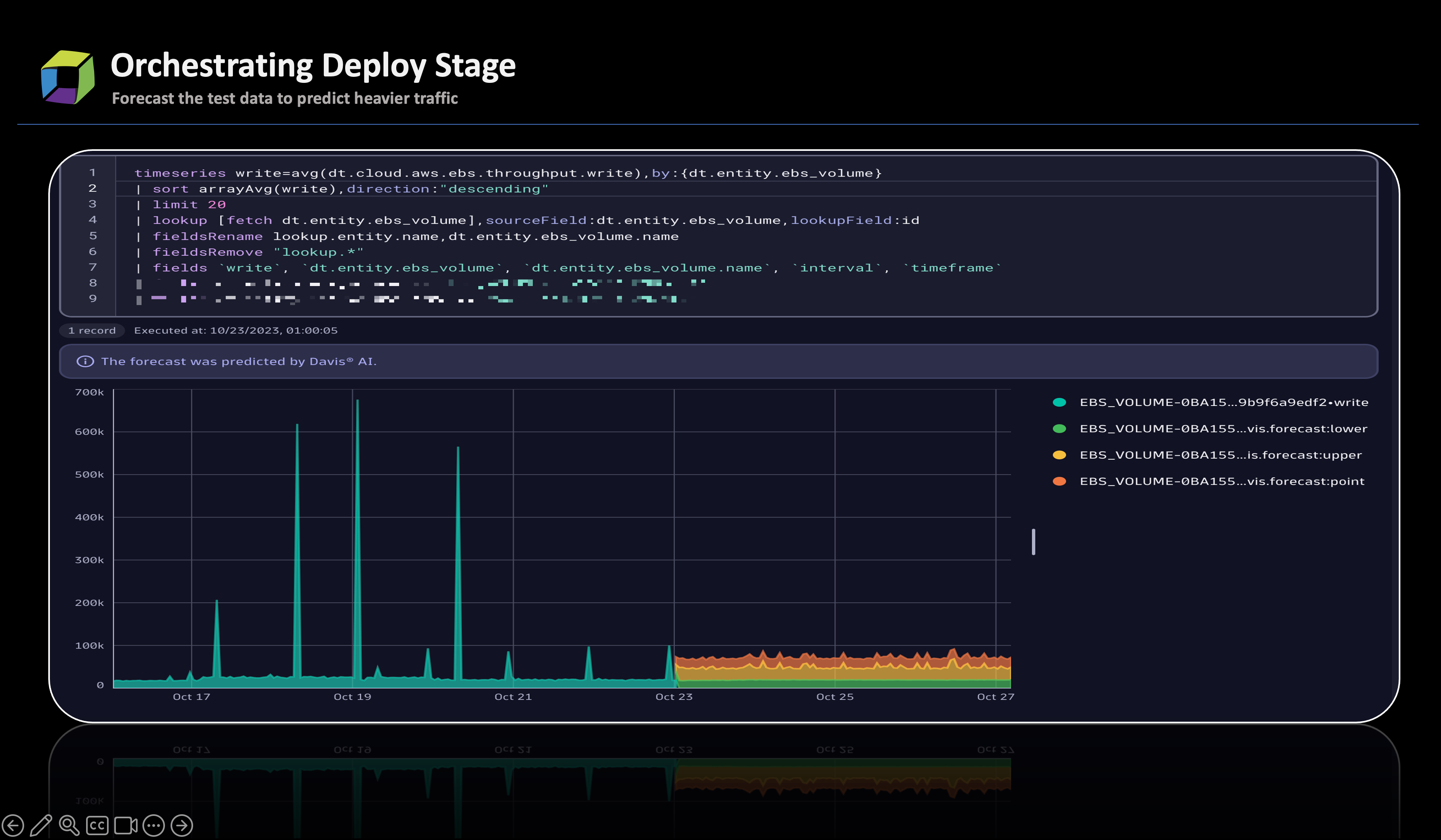Click the yellow forecast:upper legend dot
Image resolution: width=1441 pixels, height=840 pixels.
tap(1059, 455)
